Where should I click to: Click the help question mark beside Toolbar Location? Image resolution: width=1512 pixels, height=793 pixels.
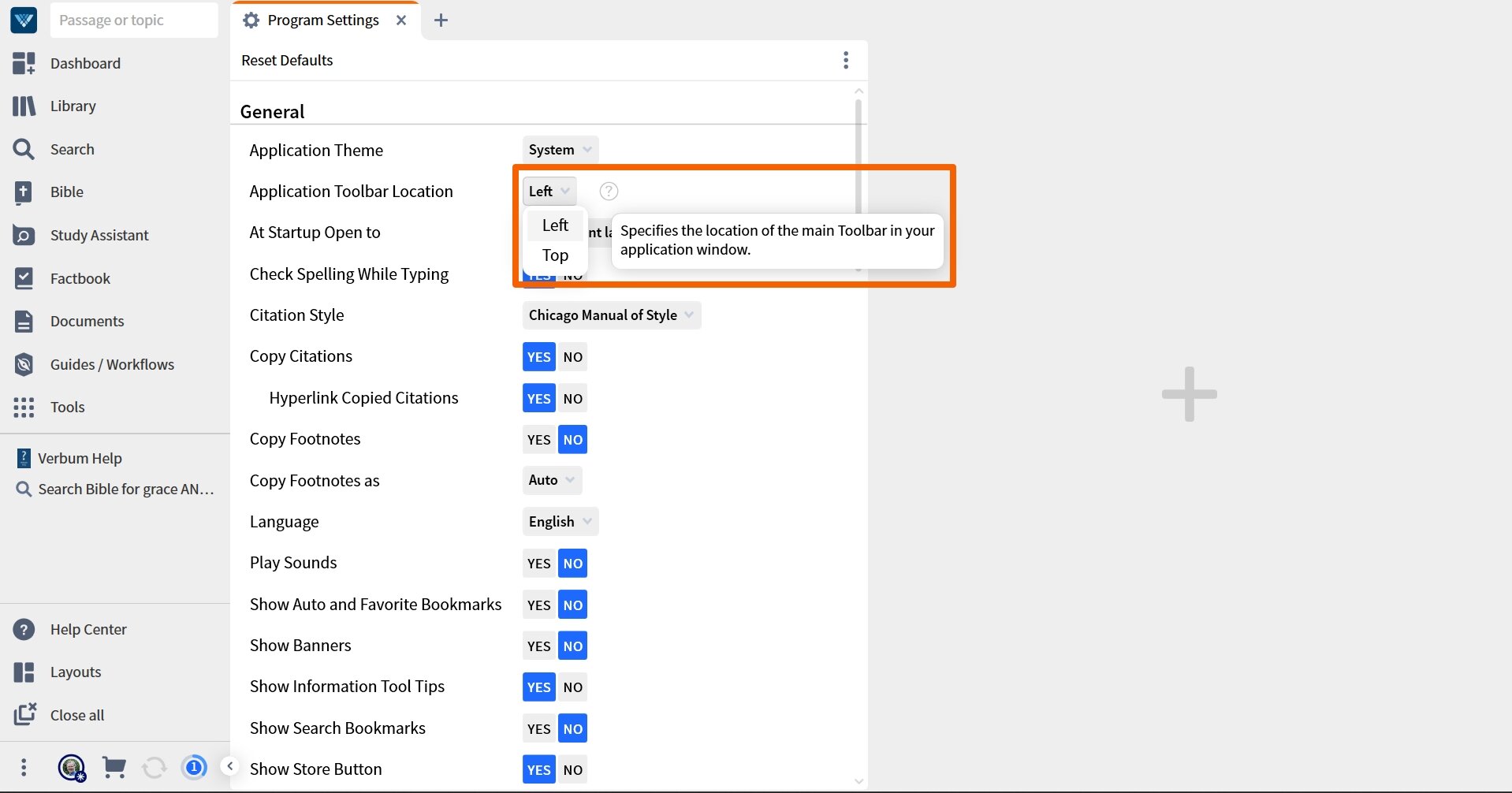tap(609, 191)
